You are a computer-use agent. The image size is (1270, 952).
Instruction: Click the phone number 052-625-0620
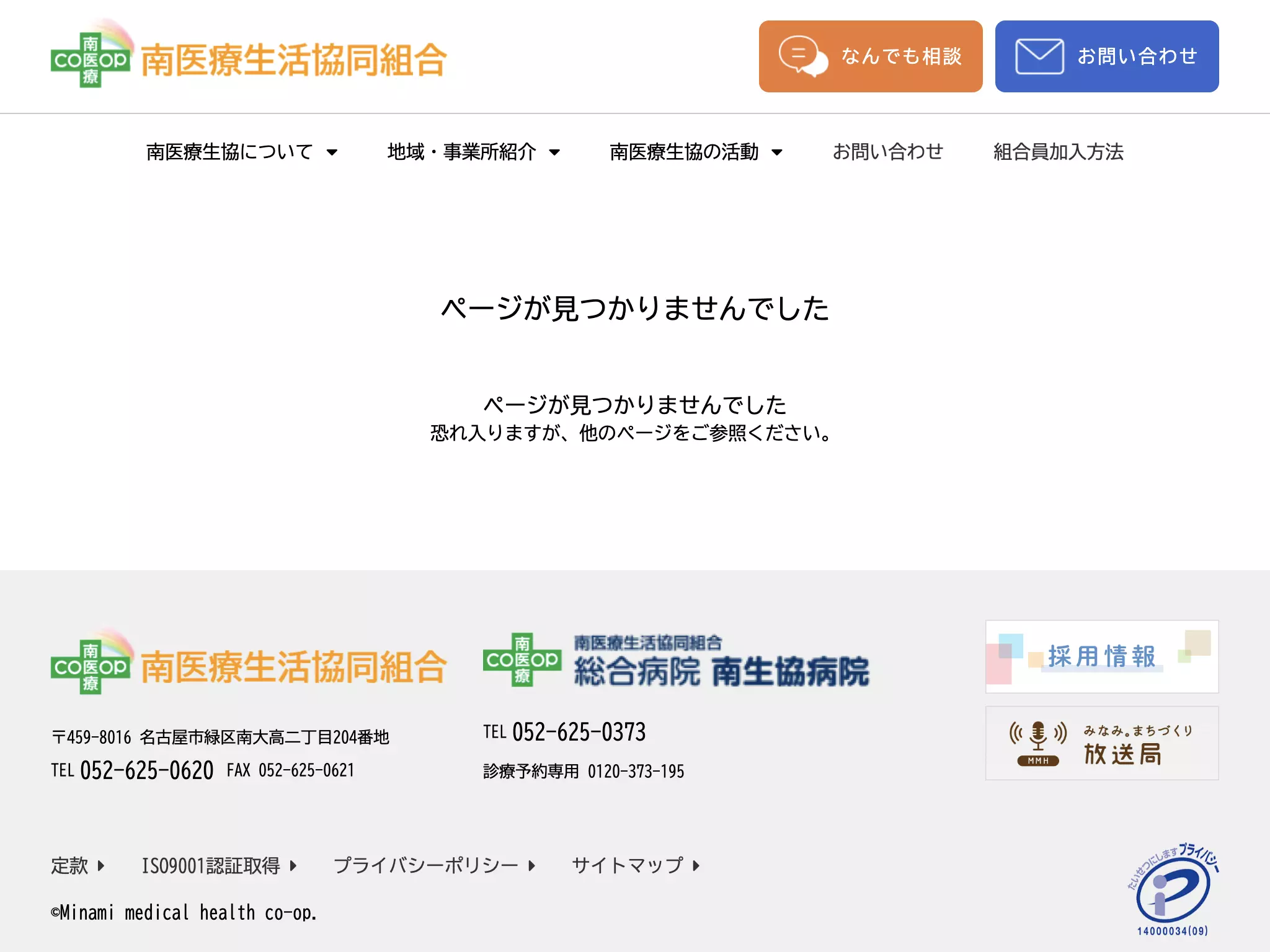(x=147, y=770)
